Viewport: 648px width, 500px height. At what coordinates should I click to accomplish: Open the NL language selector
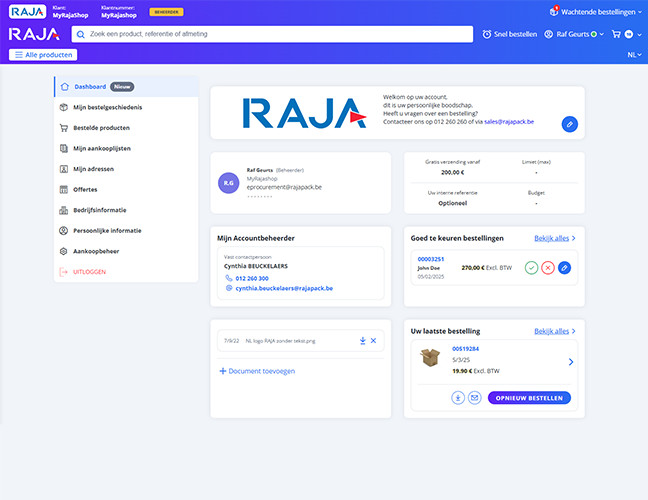[634, 55]
